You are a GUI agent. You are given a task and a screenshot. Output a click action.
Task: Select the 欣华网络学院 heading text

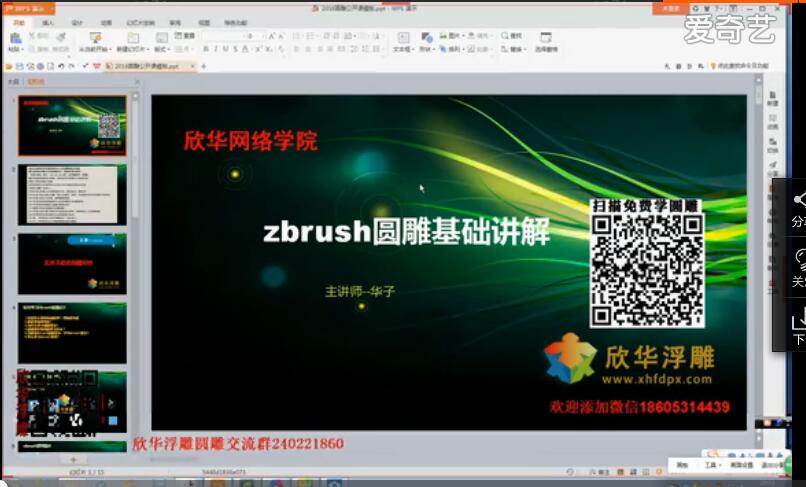coord(250,140)
